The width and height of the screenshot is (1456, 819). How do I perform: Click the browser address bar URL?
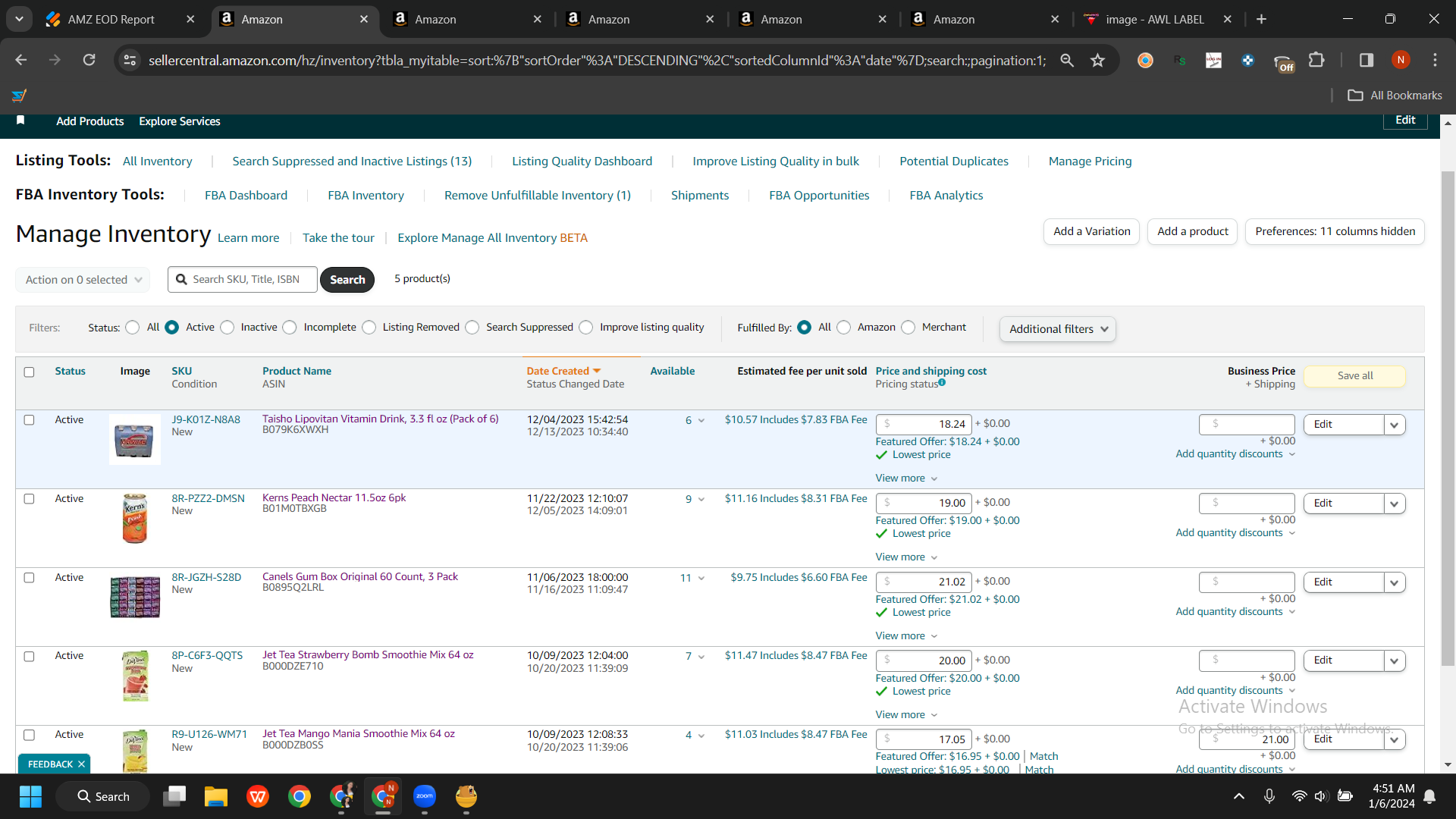597,60
